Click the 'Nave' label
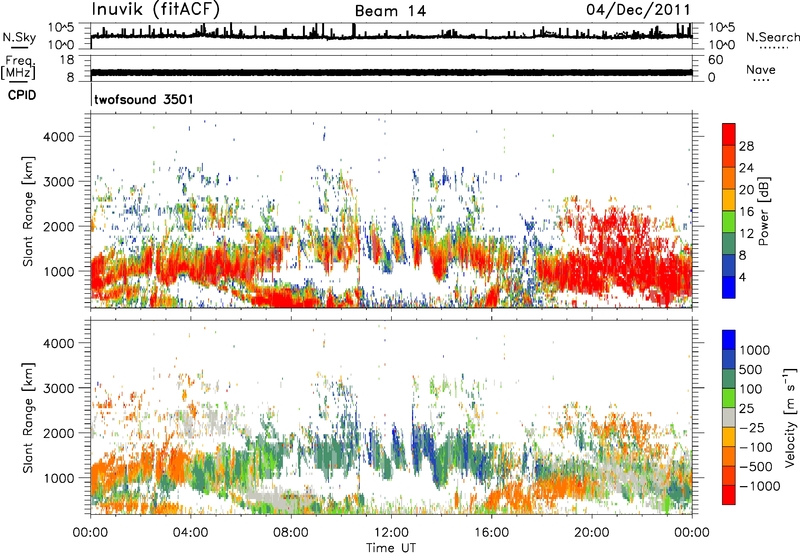The height and width of the screenshot is (554, 800). point(761,69)
